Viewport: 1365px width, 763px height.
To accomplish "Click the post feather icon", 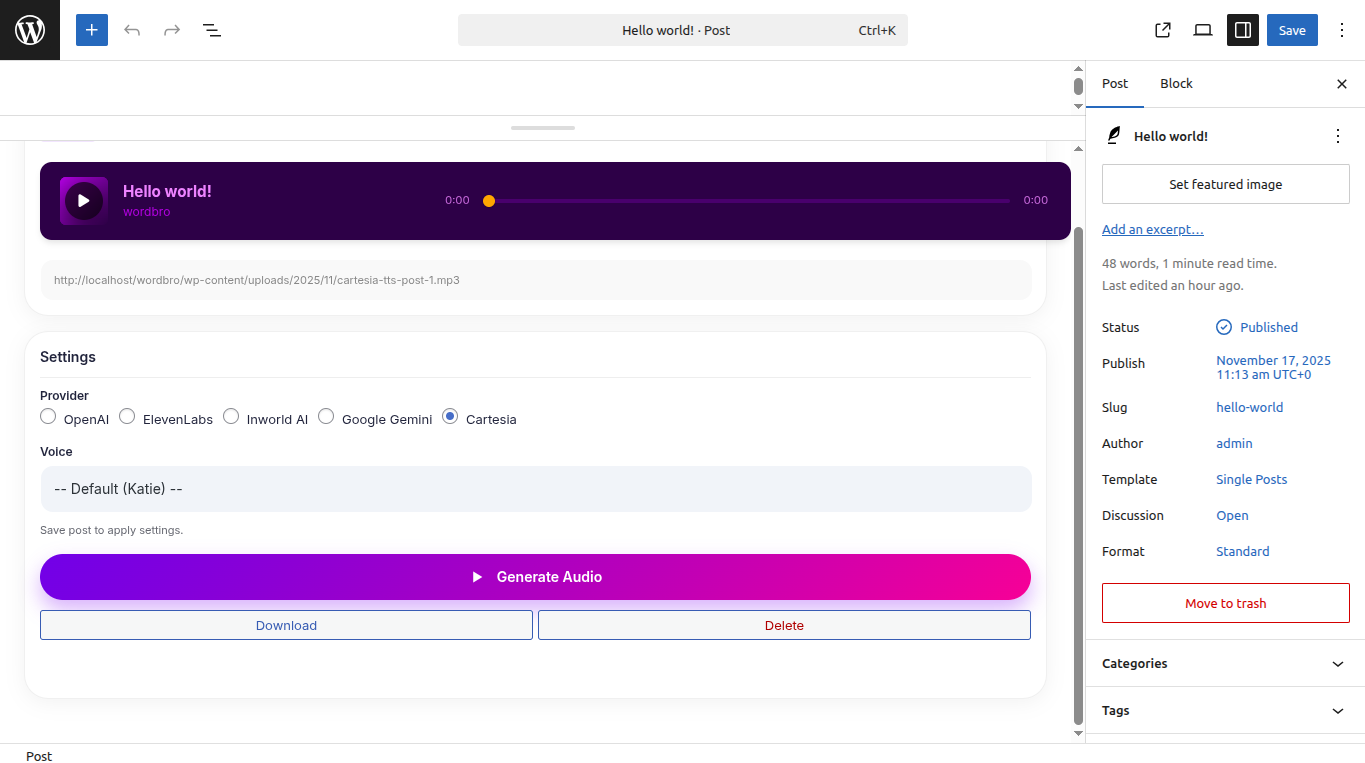I will pyautogui.click(x=1114, y=136).
